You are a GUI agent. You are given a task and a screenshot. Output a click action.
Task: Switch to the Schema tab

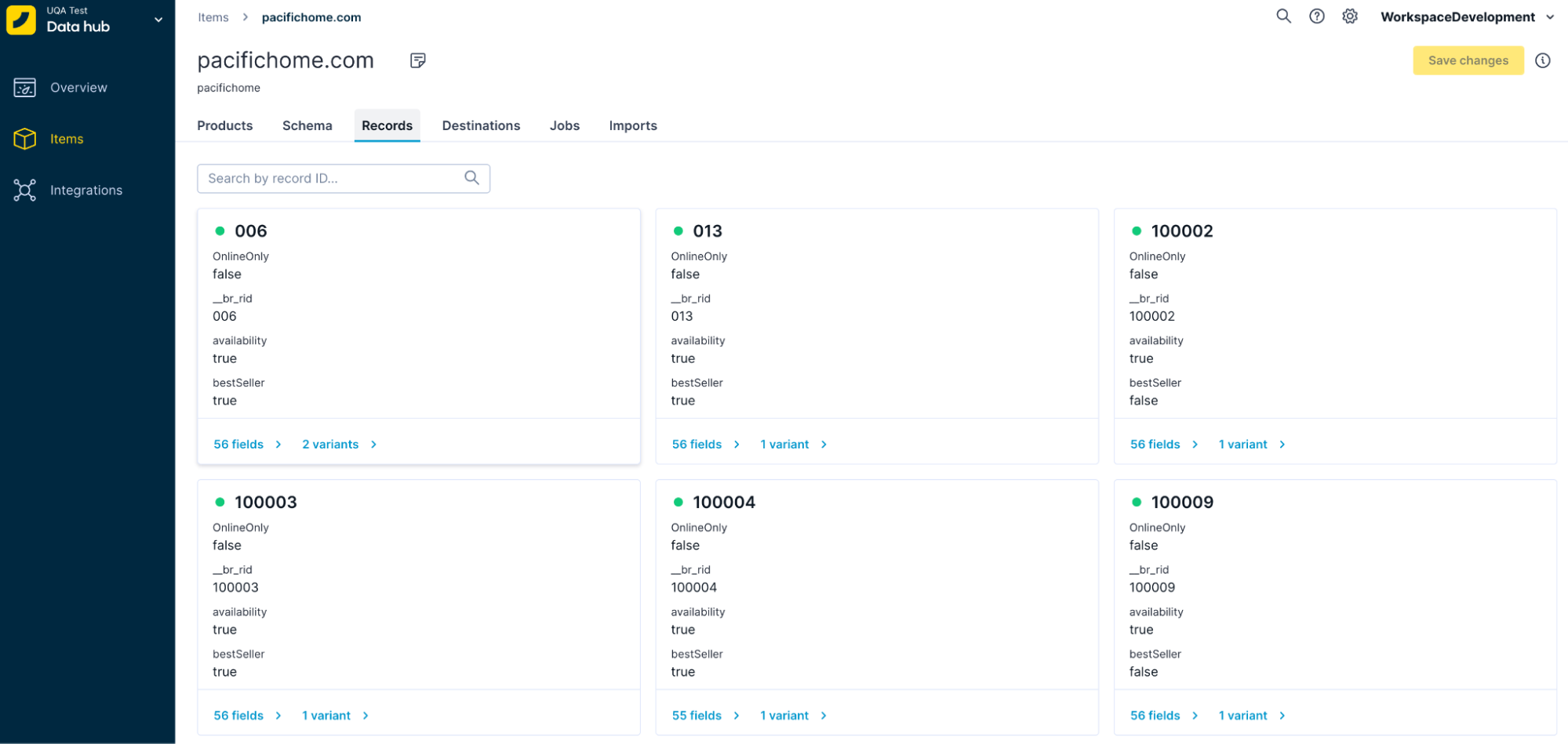point(307,125)
